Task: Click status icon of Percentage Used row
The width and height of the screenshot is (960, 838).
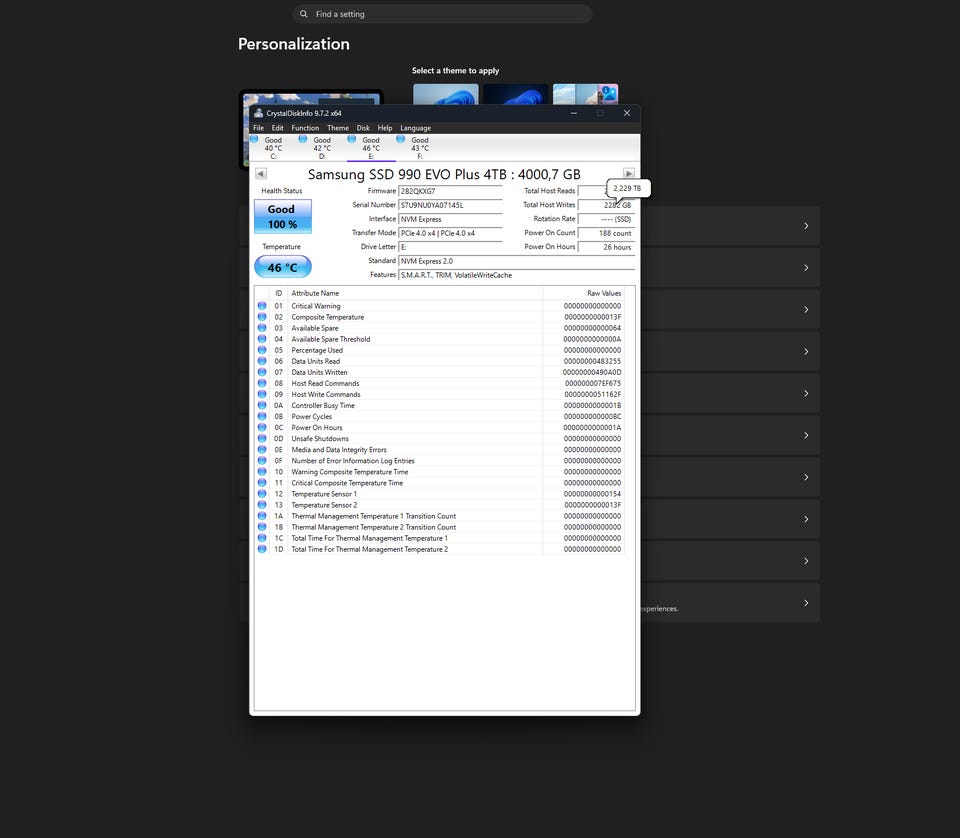Action: tap(262, 350)
